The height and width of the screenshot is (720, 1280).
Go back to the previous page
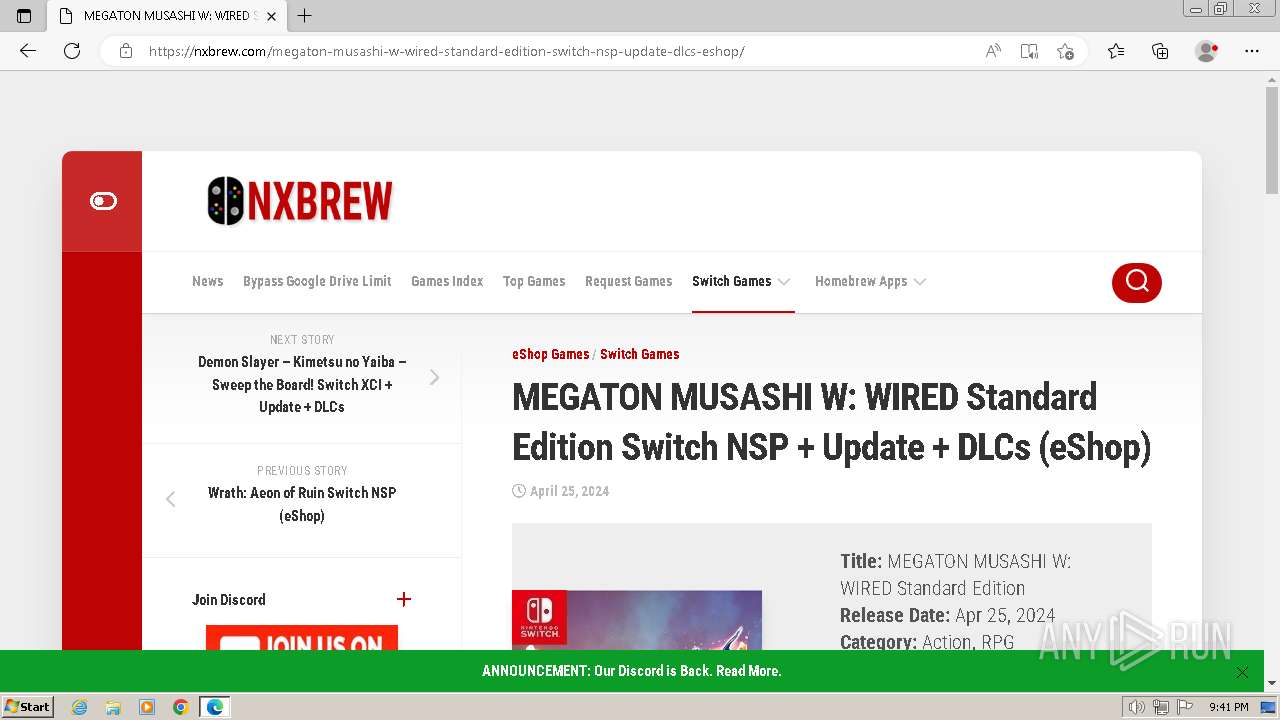click(x=28, y=51)
